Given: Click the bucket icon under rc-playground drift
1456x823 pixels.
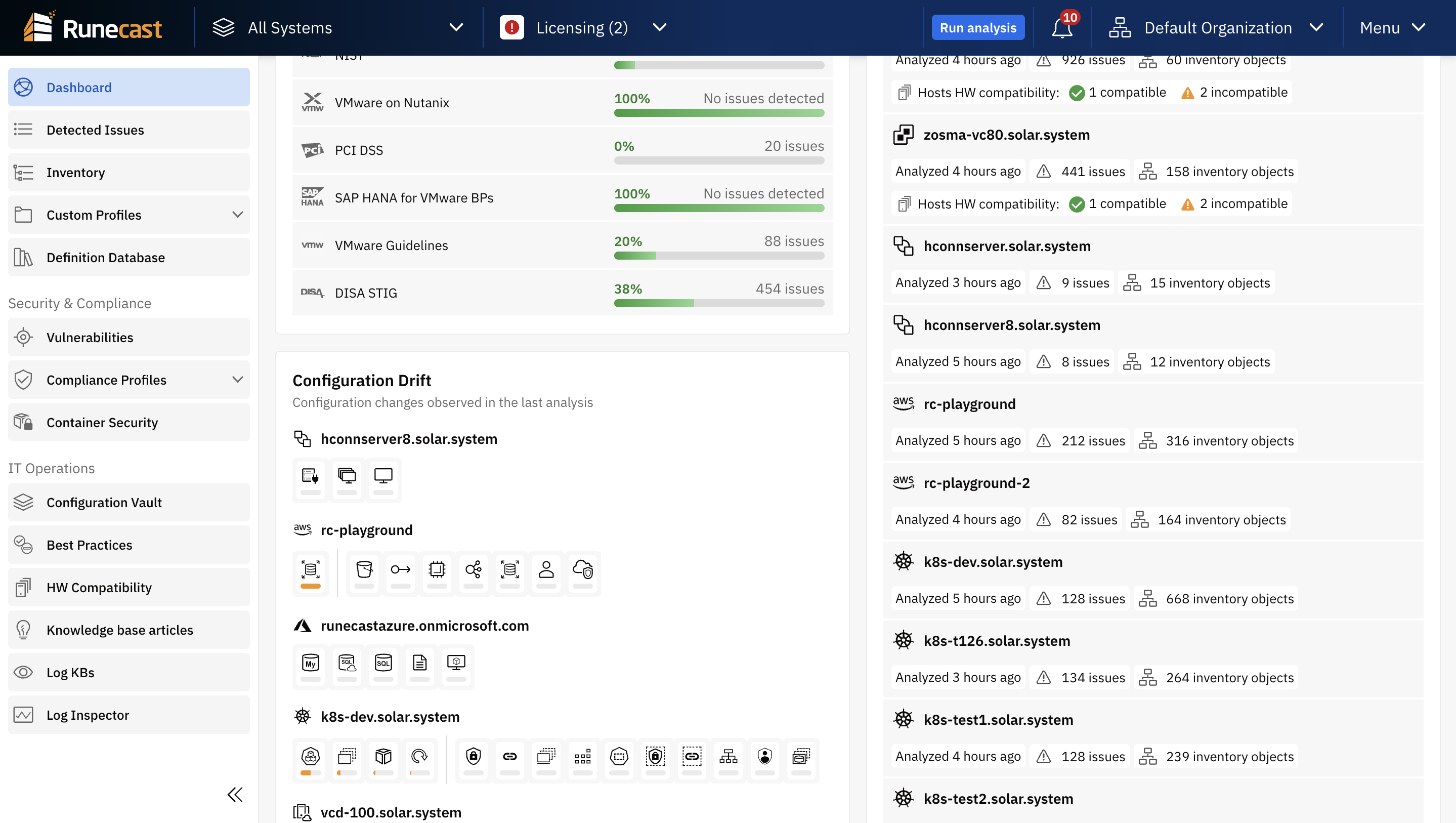Looking at the screenshot, I should pos(364,569).
